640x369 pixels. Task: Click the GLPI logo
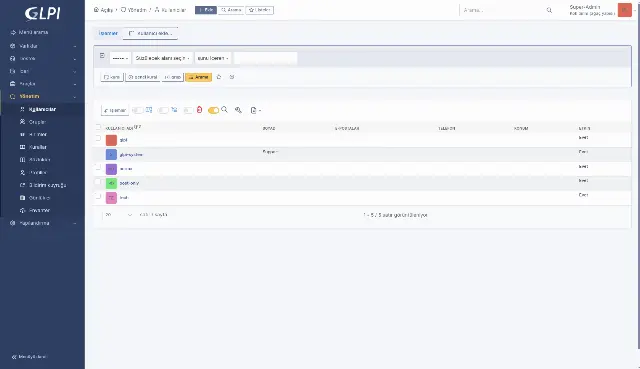(x=42, y=13)
